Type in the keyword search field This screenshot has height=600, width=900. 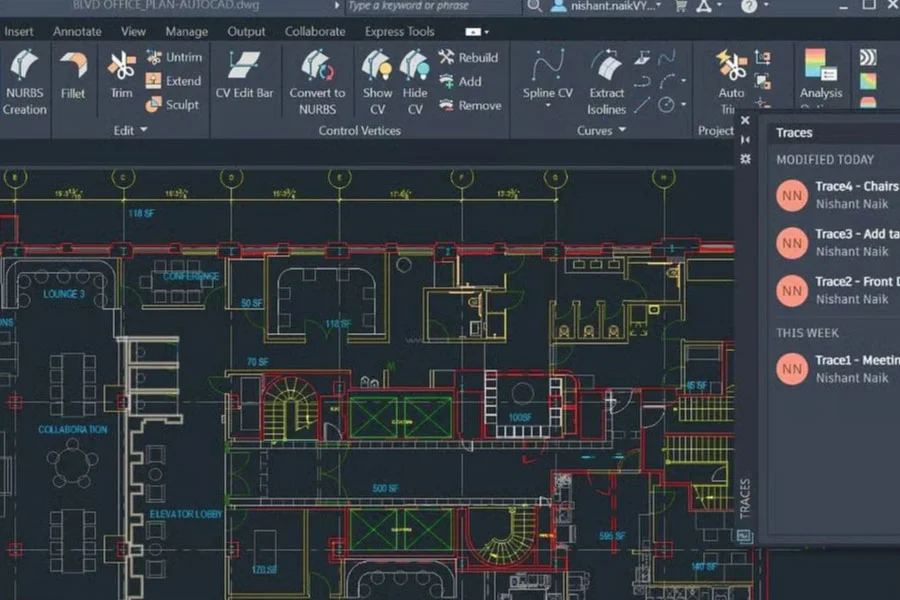432,6
